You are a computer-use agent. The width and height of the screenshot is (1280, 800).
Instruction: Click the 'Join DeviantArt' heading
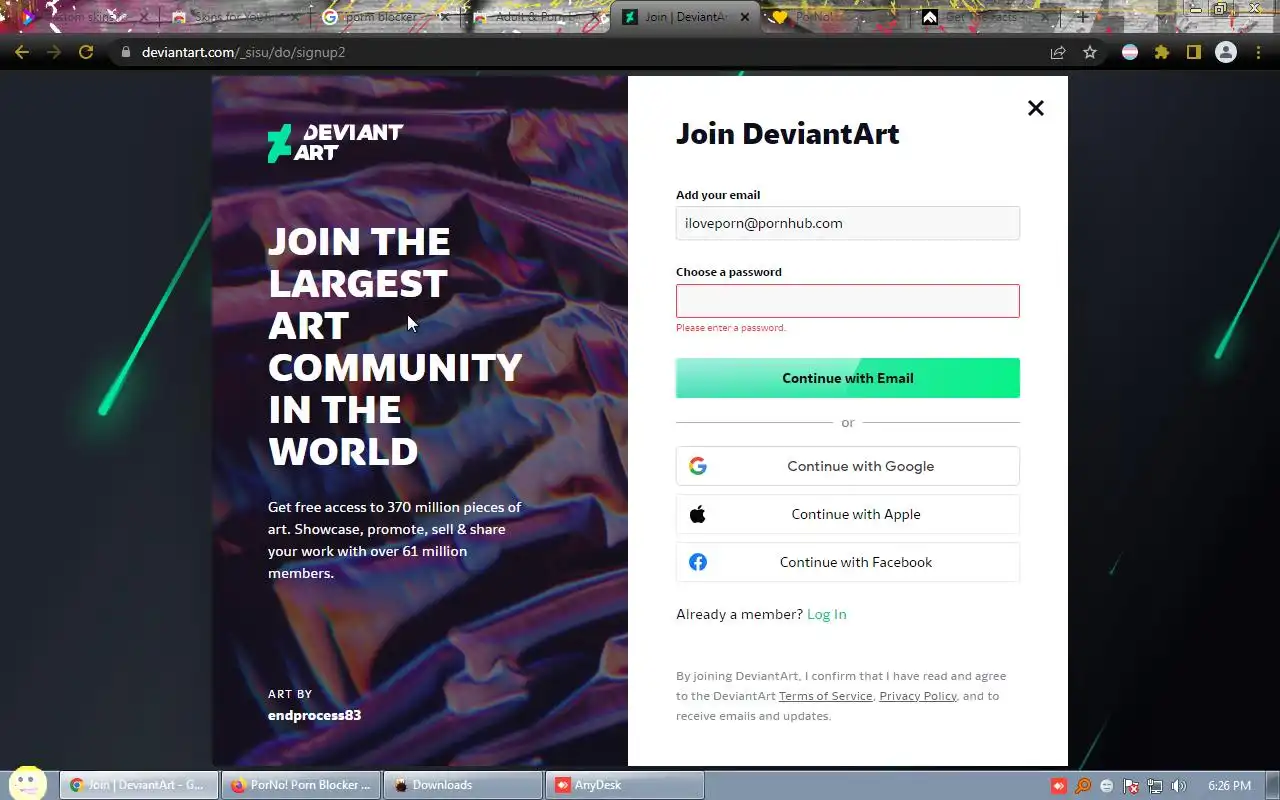click(x=788, y=134)
